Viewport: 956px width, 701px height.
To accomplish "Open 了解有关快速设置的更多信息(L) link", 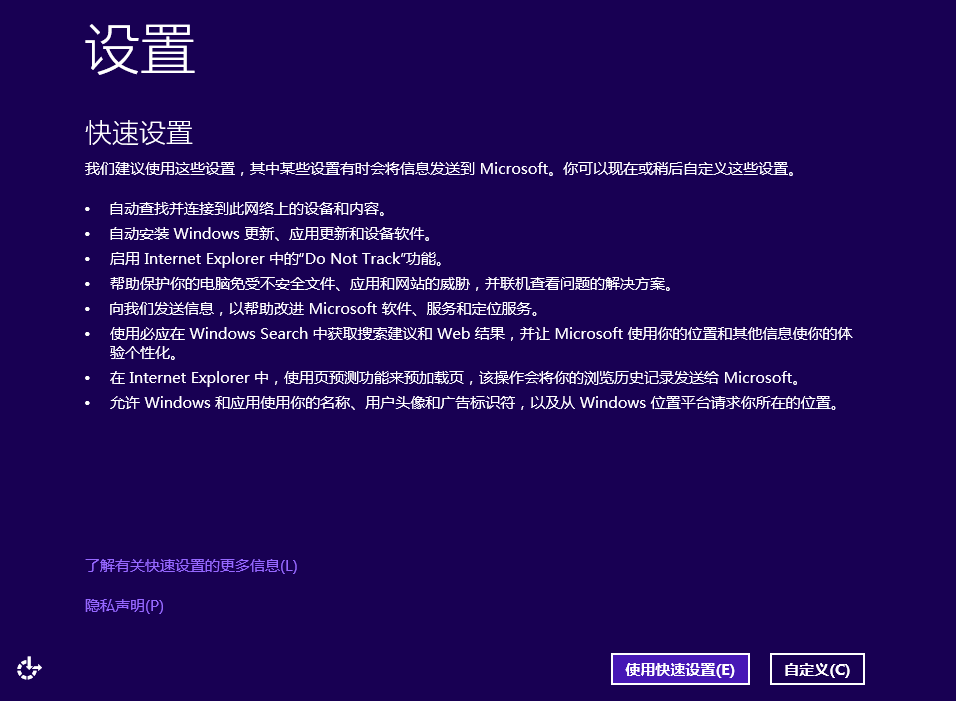I will pos(191,566).
